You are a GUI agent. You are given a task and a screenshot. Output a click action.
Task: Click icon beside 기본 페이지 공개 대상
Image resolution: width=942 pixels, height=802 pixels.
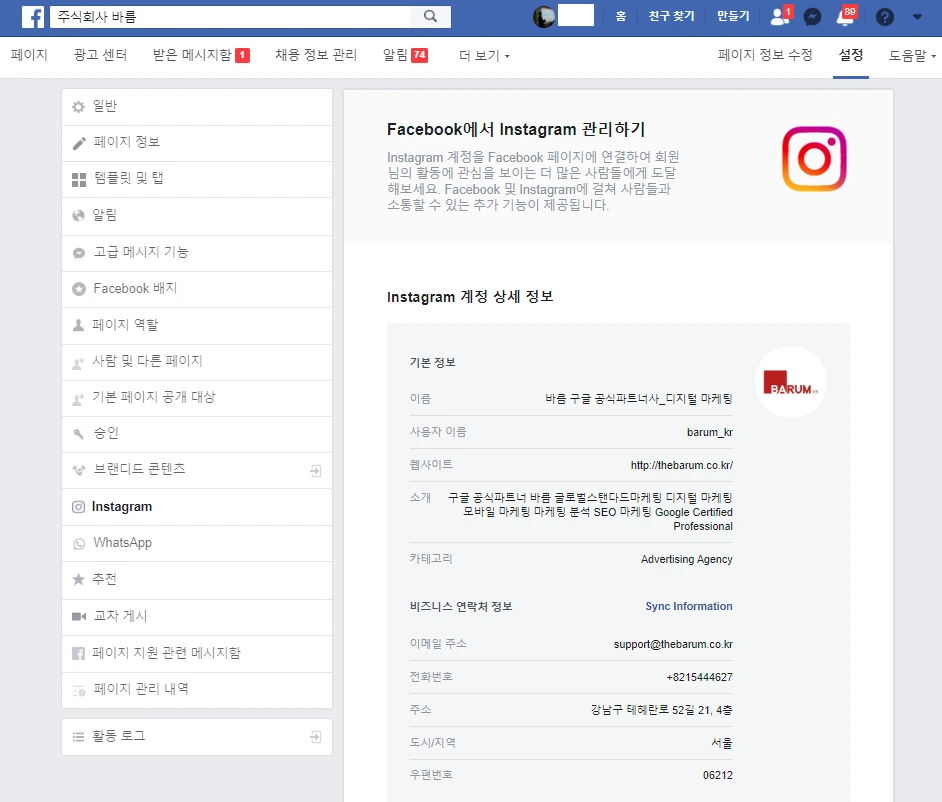(78, 399)
